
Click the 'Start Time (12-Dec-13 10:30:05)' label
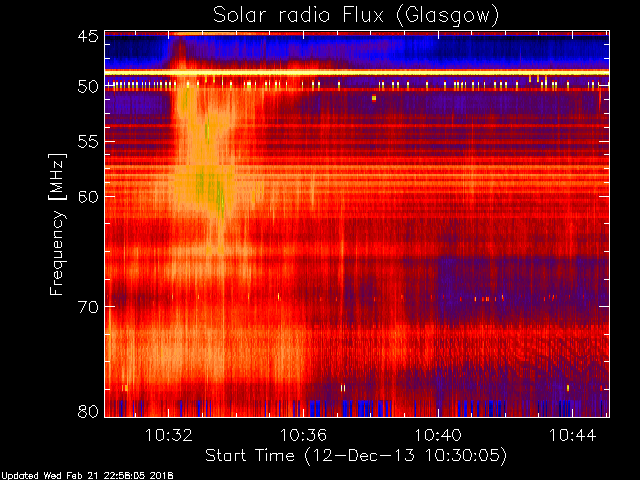(x=356, y=456)
